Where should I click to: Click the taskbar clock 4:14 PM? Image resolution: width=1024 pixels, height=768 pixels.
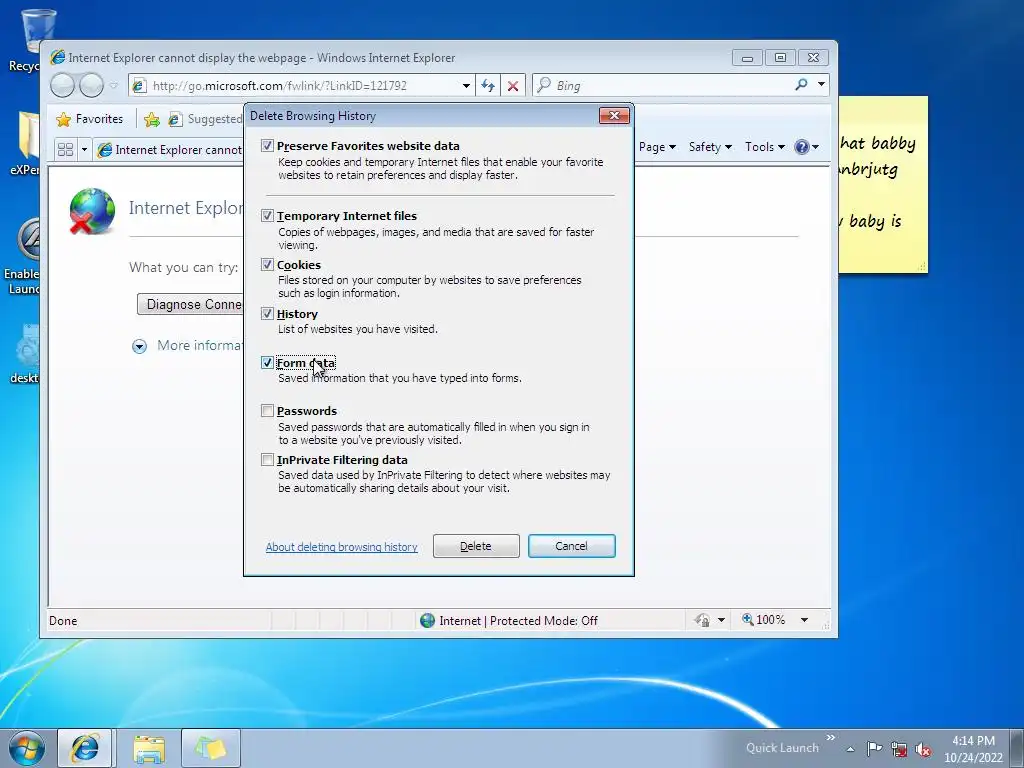[973, 748]
